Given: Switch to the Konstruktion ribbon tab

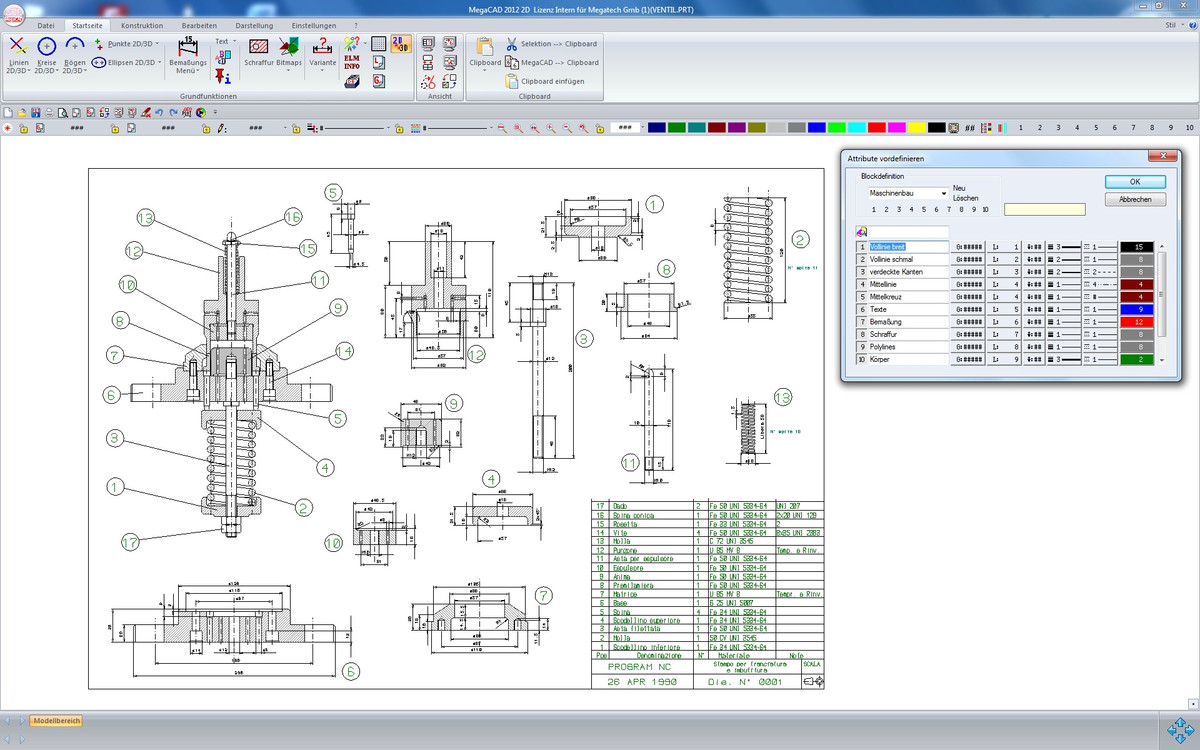Looking at the screenshot, I should click(142, 24).
